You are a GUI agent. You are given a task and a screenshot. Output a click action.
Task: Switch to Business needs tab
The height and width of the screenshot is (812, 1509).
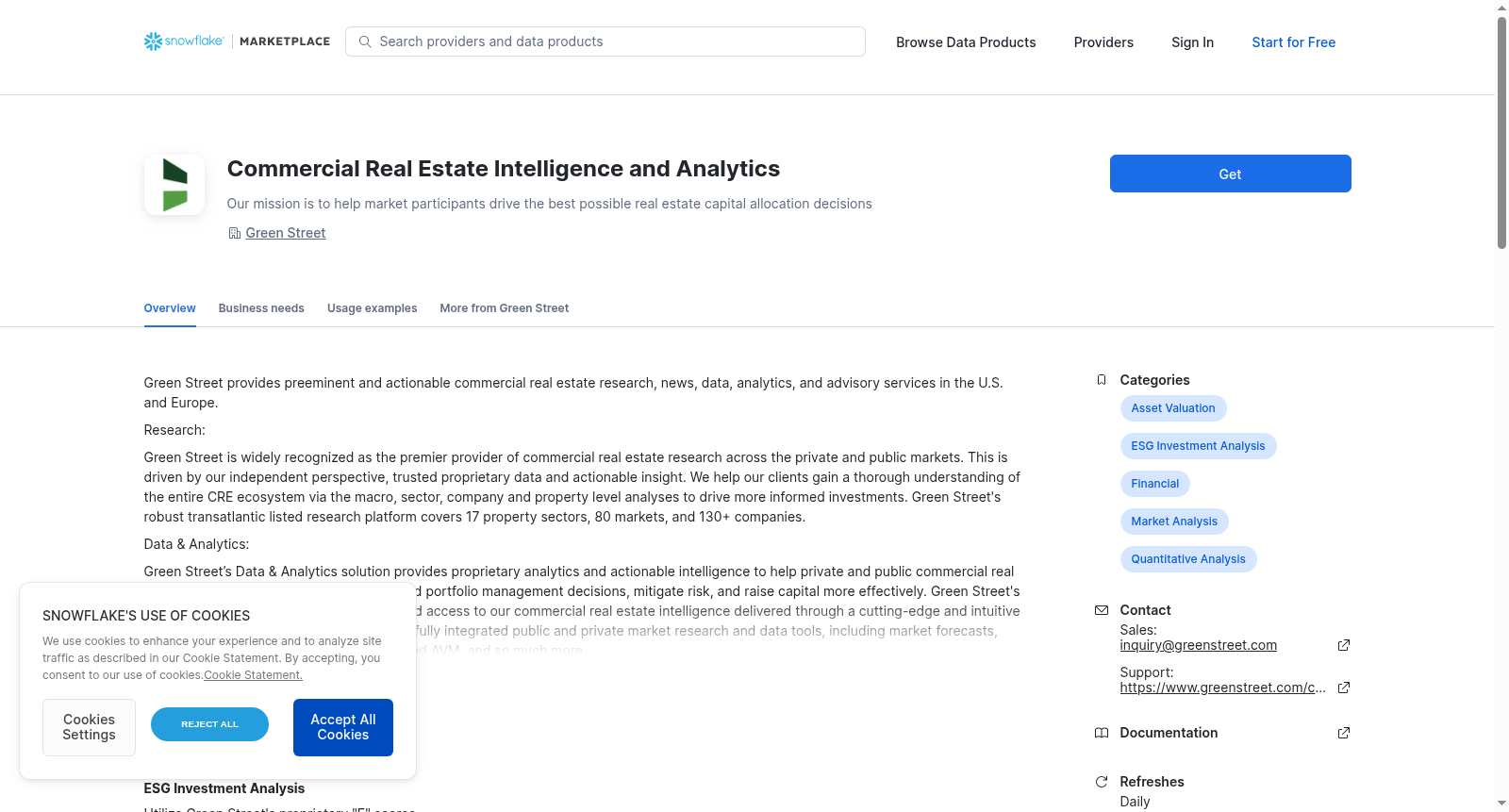[261, 308]
